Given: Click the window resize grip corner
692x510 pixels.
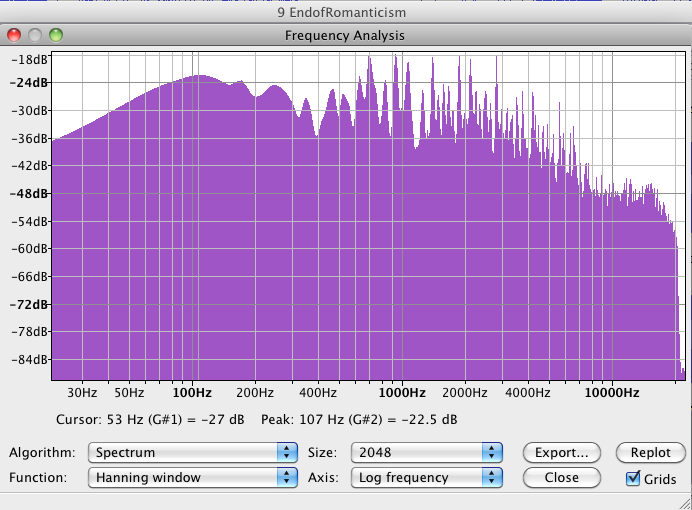Looking at the screenshot, I should pyautogui.click(x=685, y=503).
